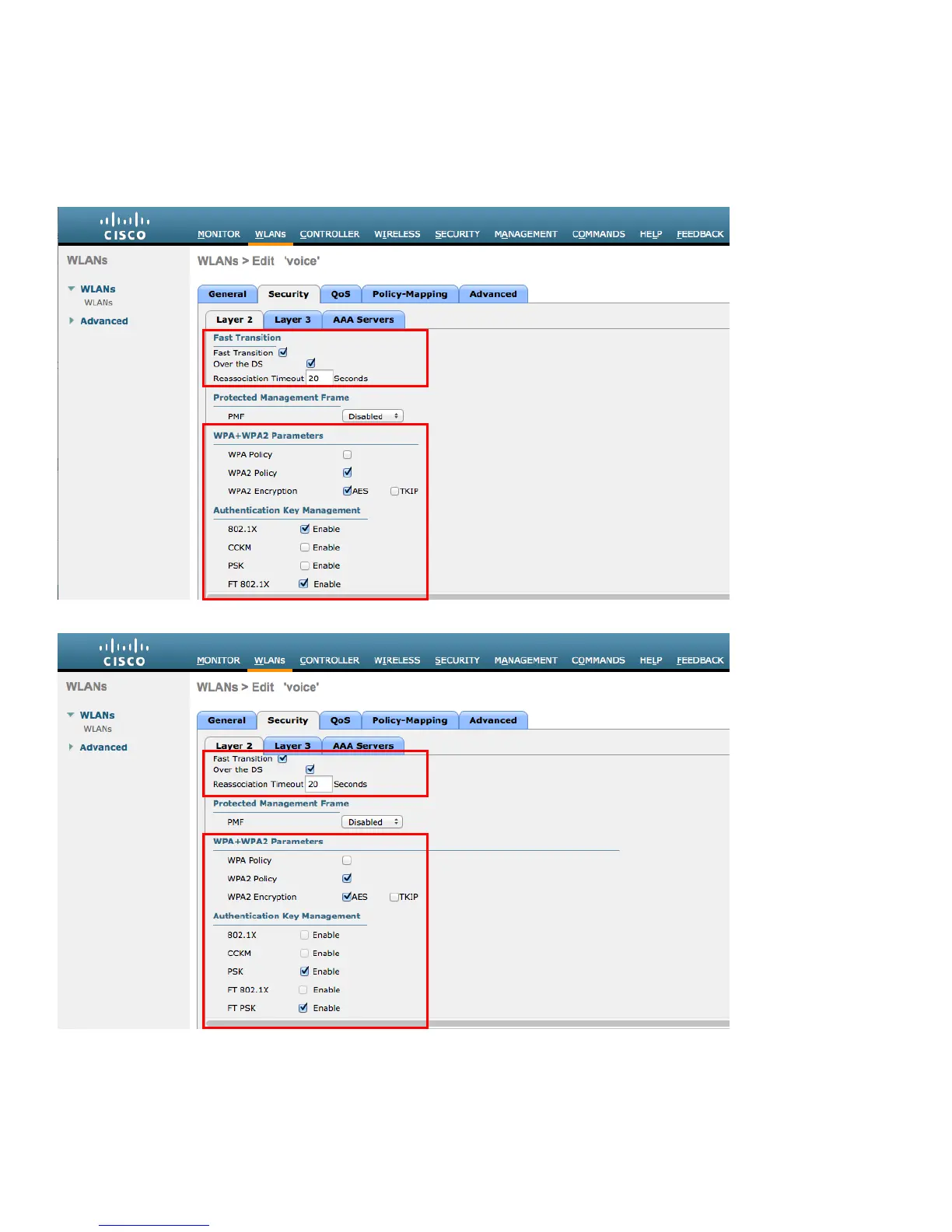Open WLANs menu in the upper screenshot
This screenshot has width=952, height=1232.
click(x=271, y=234)
